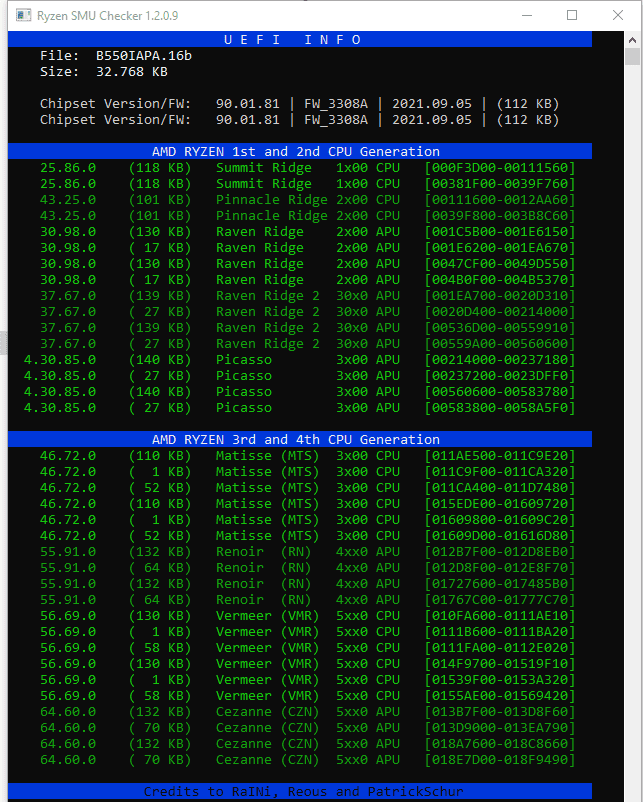Select the AMD RYZEN 1st and 2nd CPU Generation header
Screen dimensions: 643x802
(x=300, y=151)
